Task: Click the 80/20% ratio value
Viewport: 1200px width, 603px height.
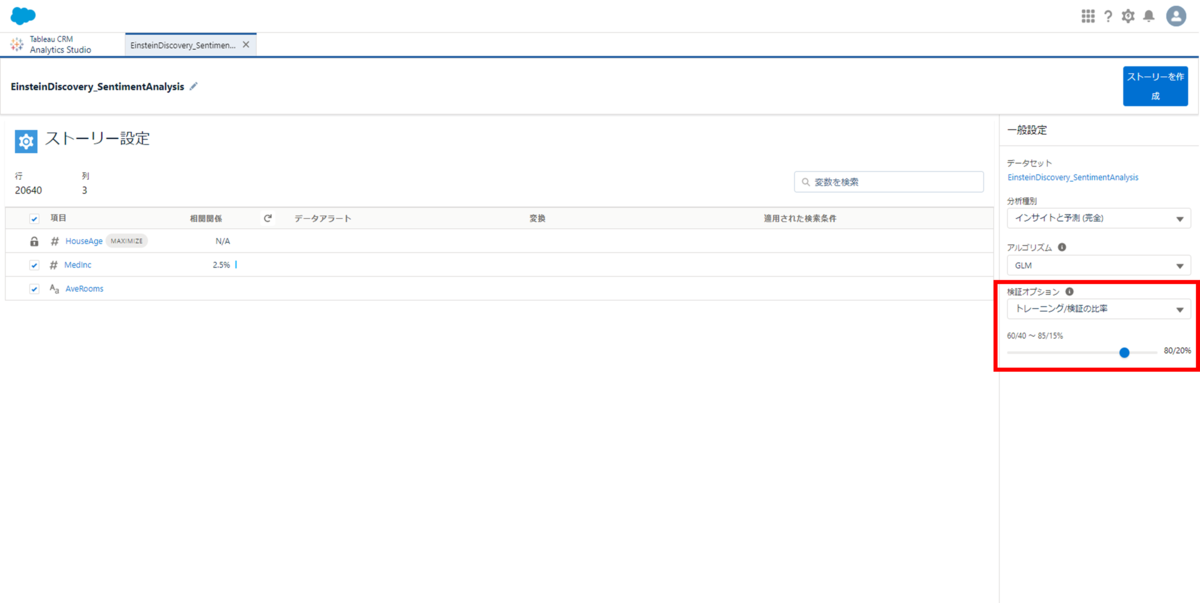Action: (x=1177, y=352)
